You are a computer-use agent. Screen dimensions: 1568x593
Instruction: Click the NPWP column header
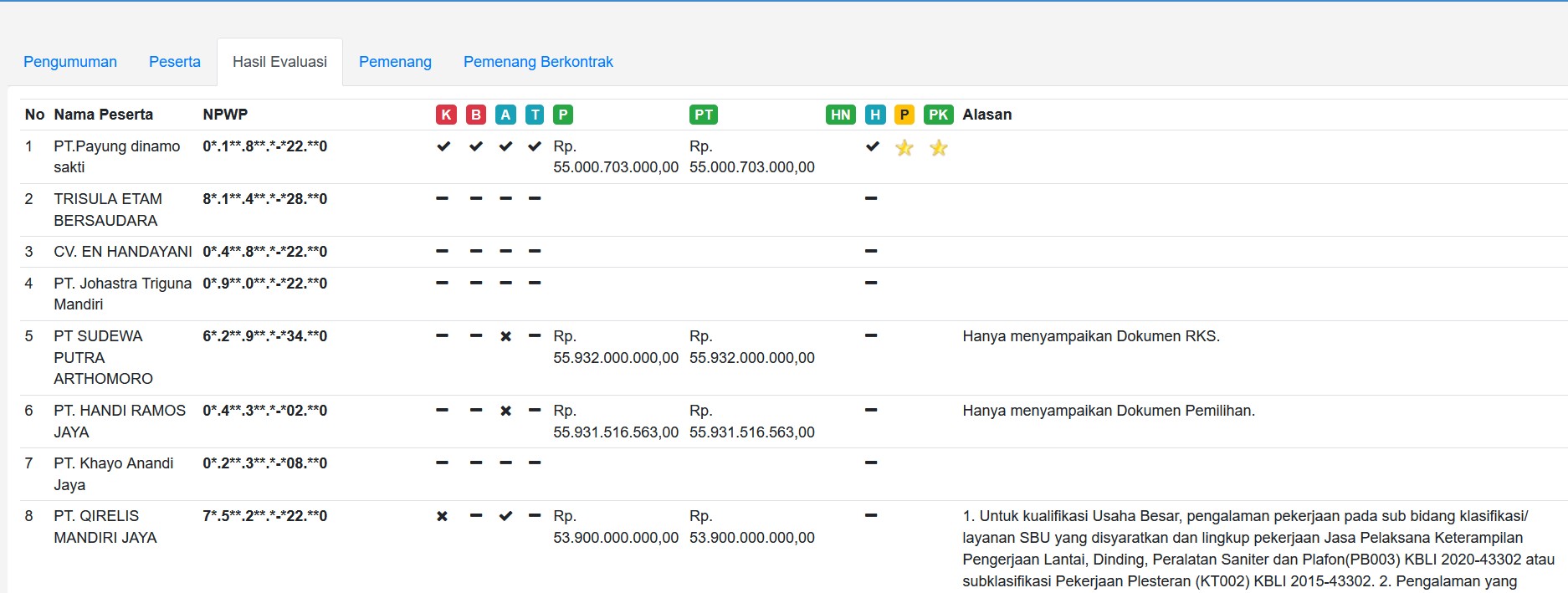pos(225,115)
